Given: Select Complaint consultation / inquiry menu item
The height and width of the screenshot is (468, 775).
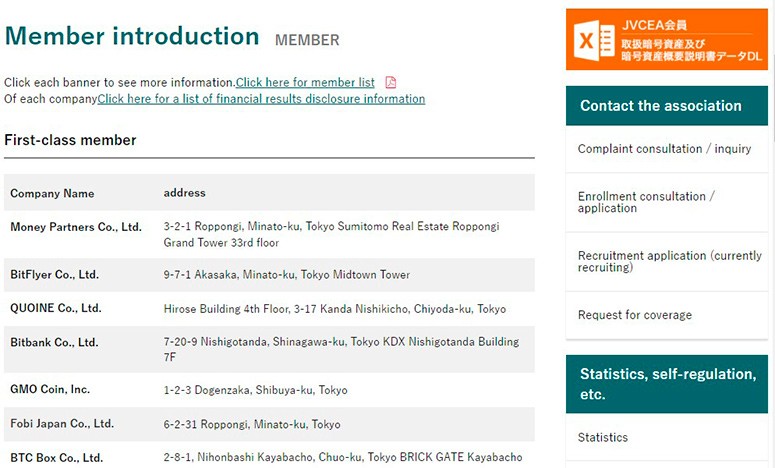Looking at the screenshot, I should click(x=664, y=149).
